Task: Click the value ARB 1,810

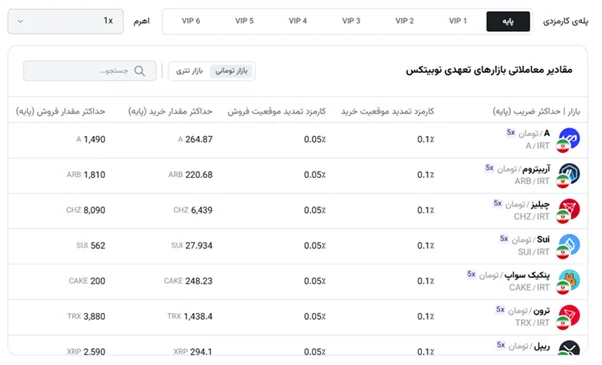Action: 86,175
